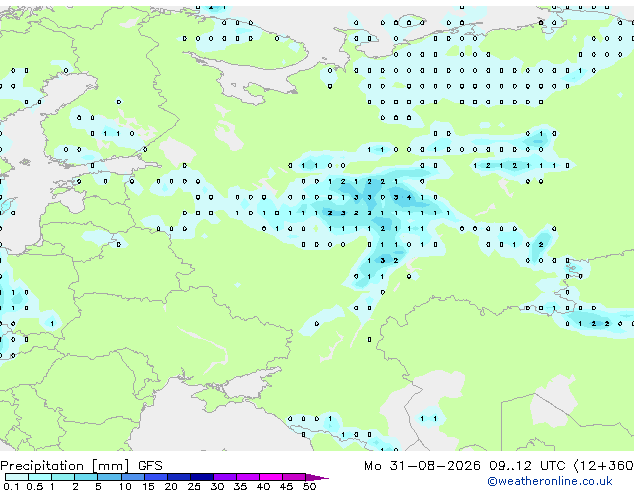Image resolution: width=634 pixels, height=490 pixels.
Task: Pick the 15–20 mm legend color swatch
Action: pos(155,477)
